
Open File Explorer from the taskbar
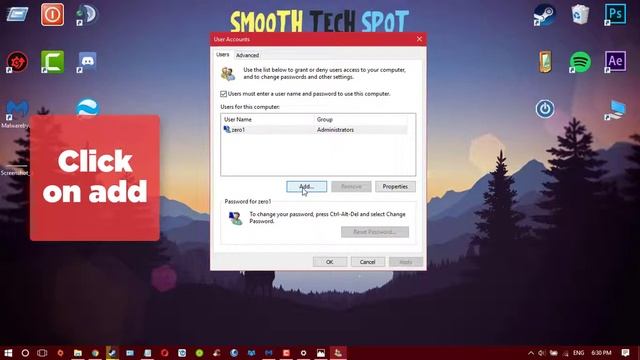[x=78, y=353]
